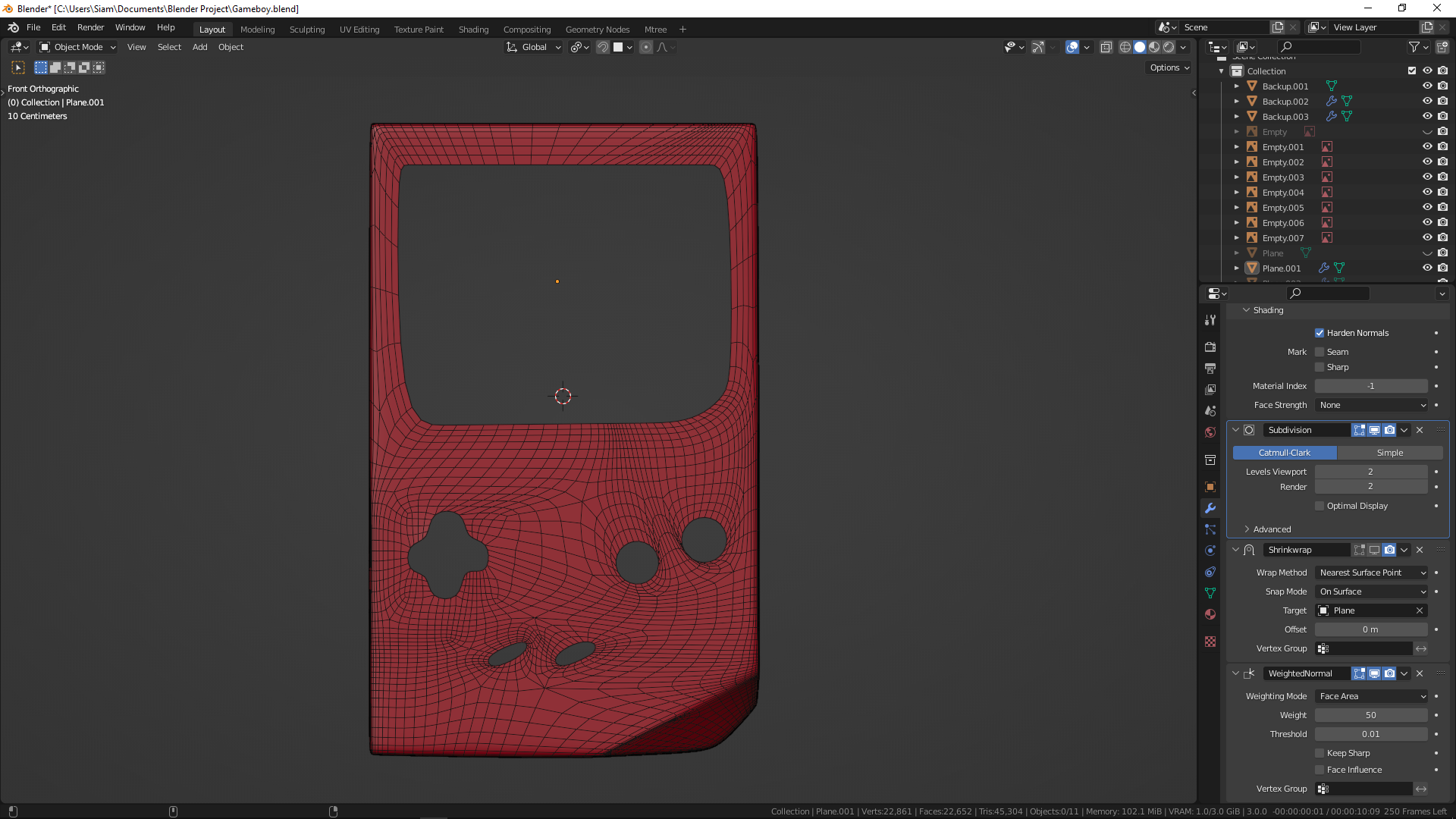Open the Object properties tab
Viewport: 1456px width, 819px height.
(x=1210, y=487)
